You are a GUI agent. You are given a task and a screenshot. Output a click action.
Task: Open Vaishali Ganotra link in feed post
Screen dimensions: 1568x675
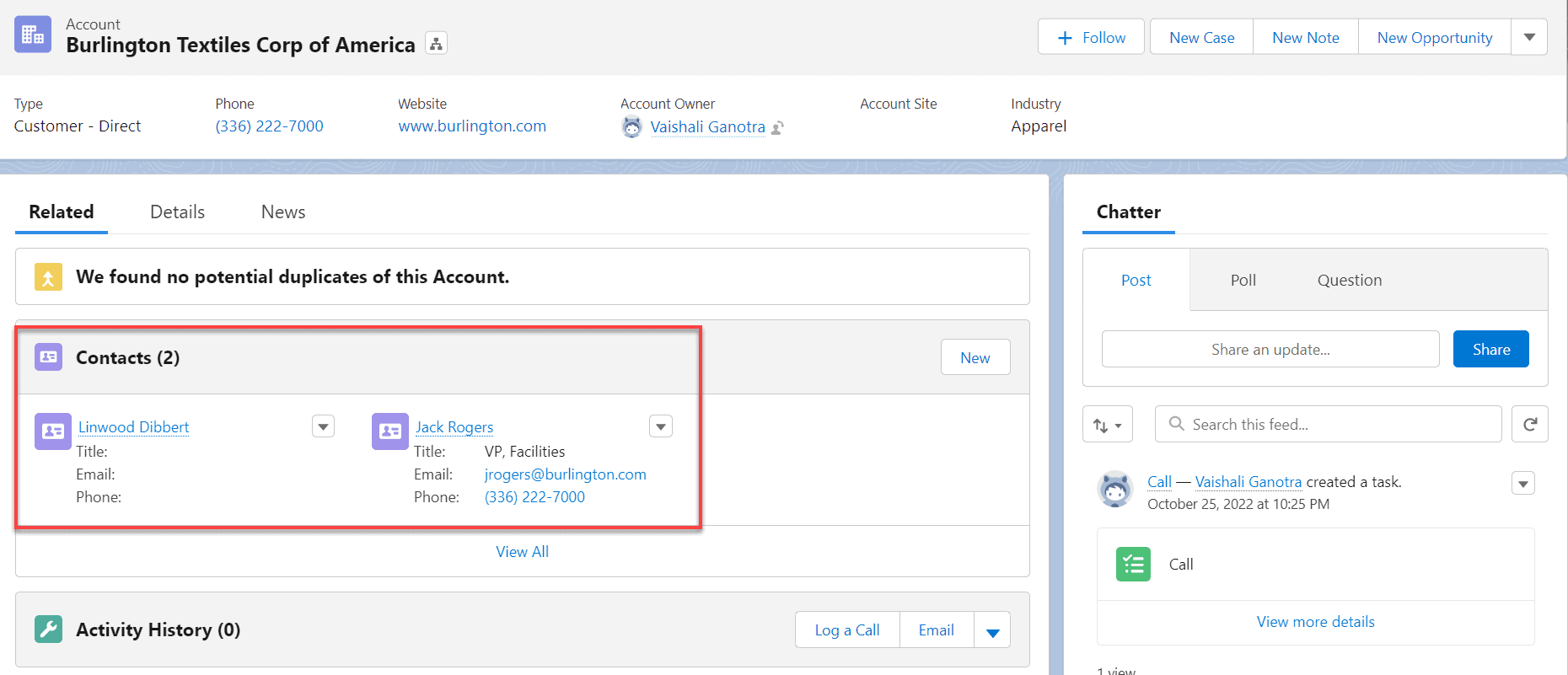point(1248,482)
